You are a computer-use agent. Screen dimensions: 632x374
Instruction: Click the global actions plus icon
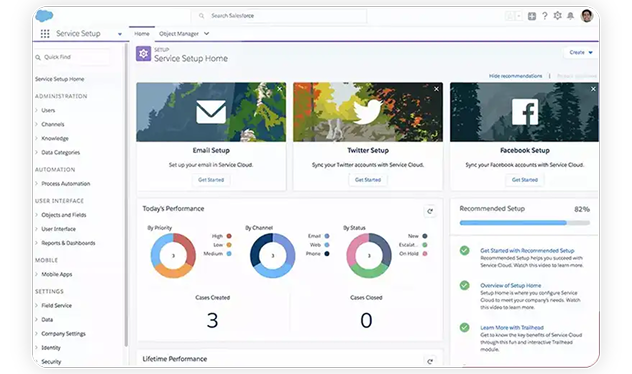coord(532,16)
